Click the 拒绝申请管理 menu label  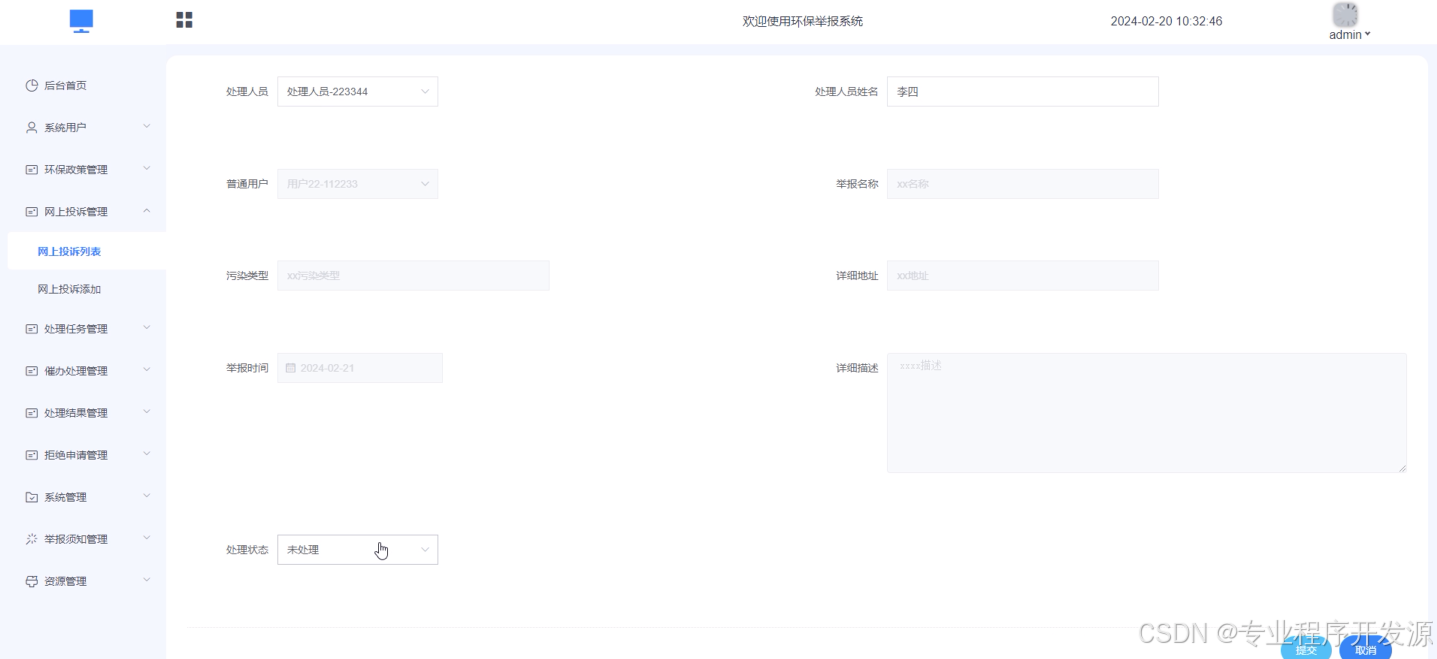(x=76, y=455)
